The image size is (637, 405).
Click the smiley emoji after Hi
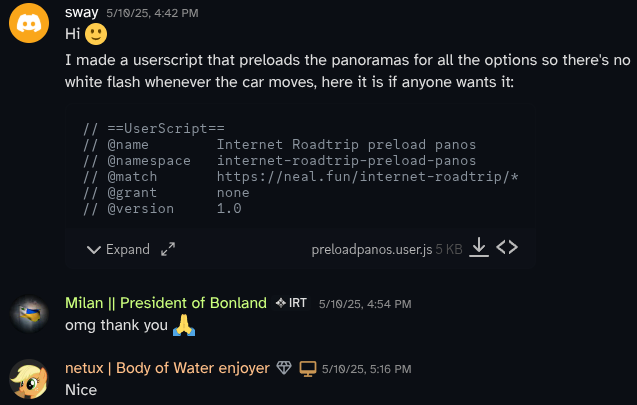96,35
